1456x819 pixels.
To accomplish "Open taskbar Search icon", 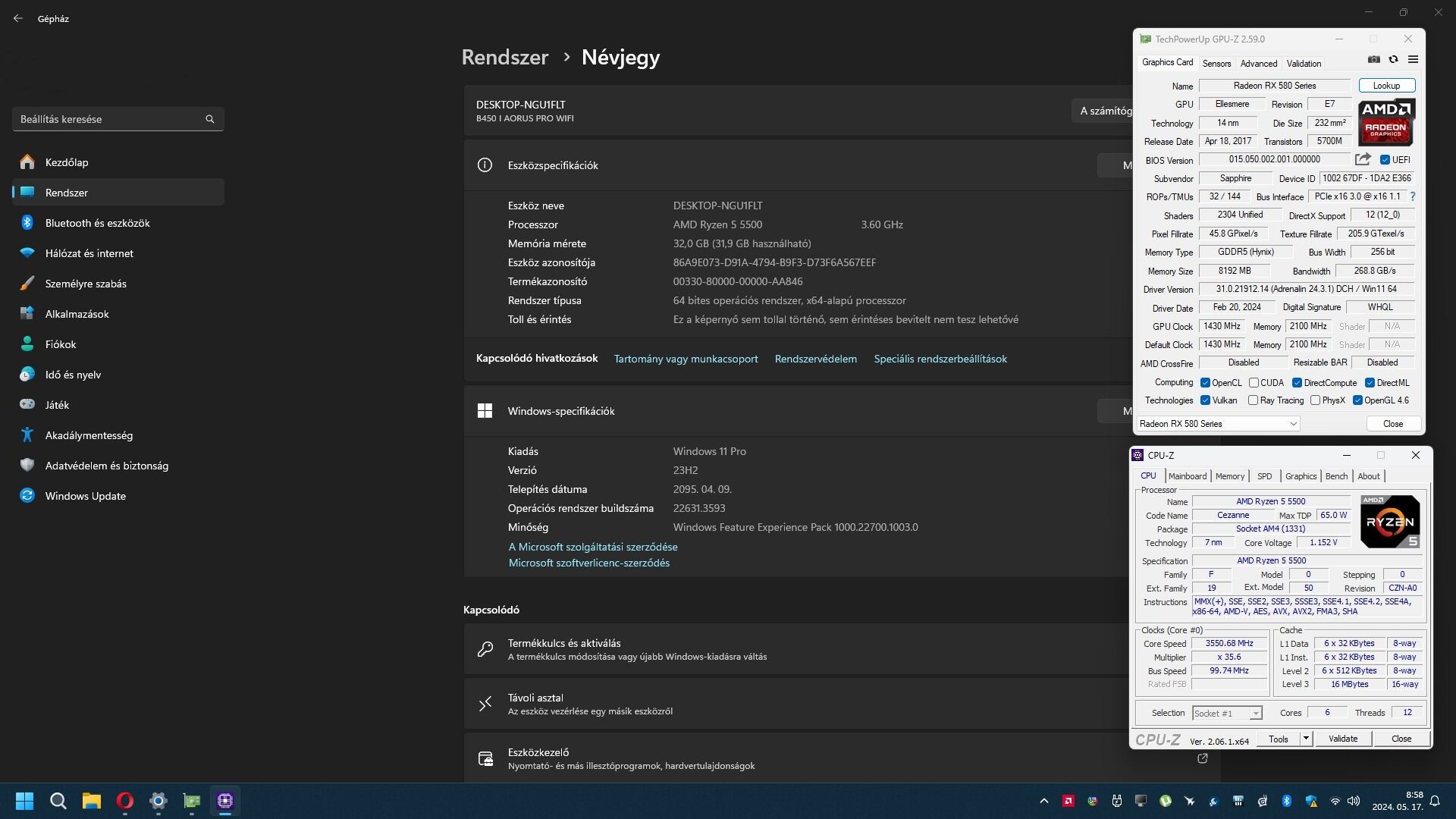I will pyautogui.click(x=58, y=801).
